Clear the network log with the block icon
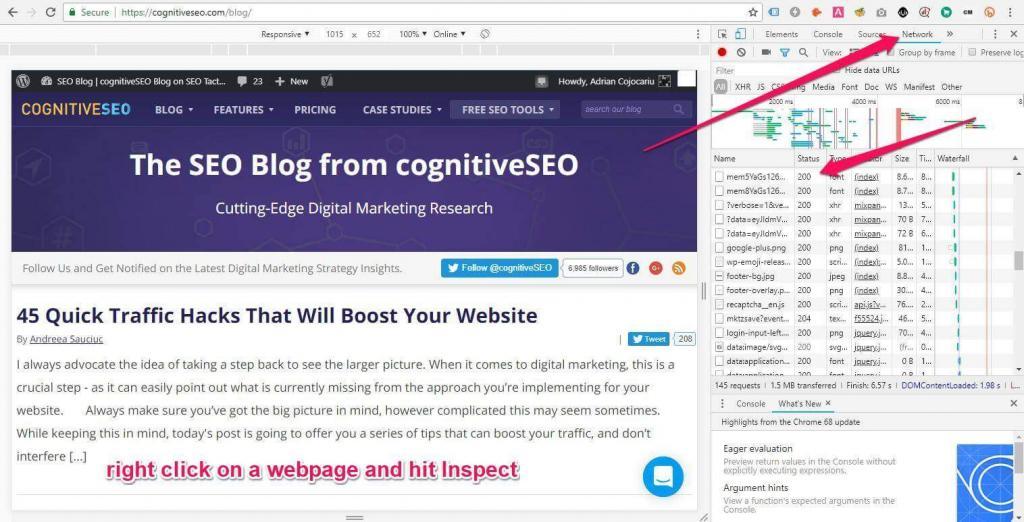 pyautogui.click(x=741, y=52)
